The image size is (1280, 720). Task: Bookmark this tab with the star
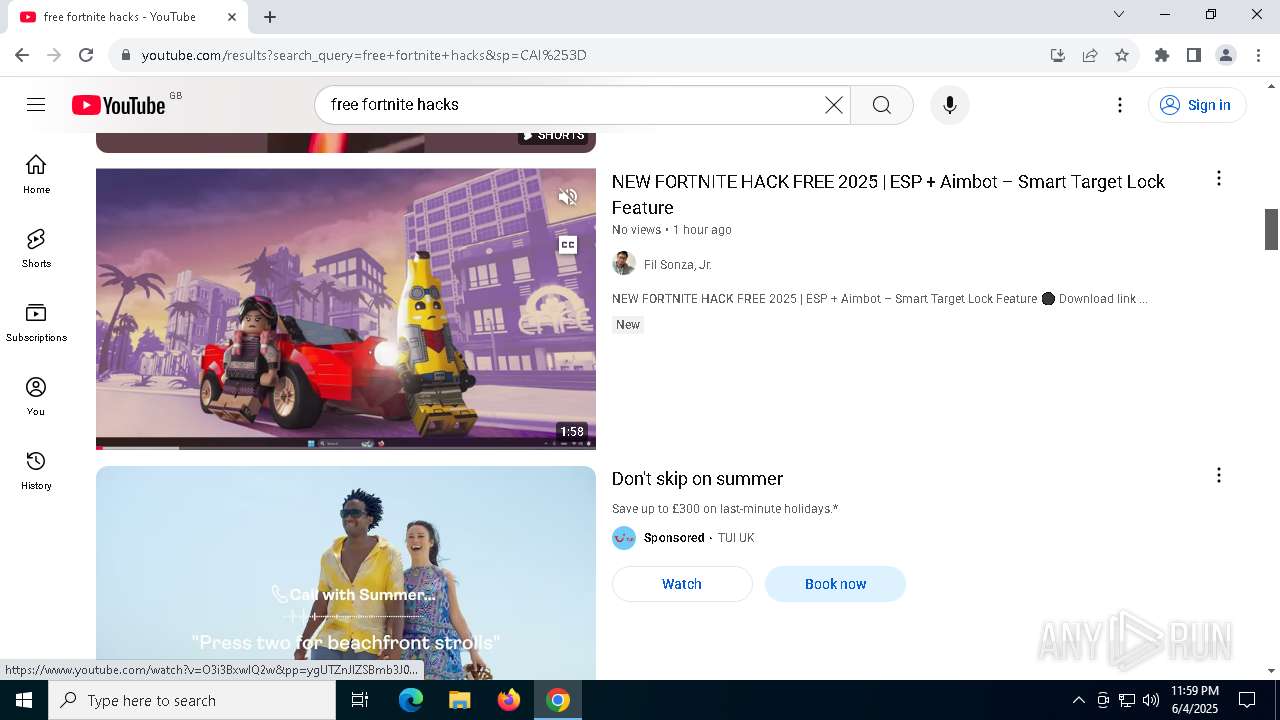coord(1122,55)
